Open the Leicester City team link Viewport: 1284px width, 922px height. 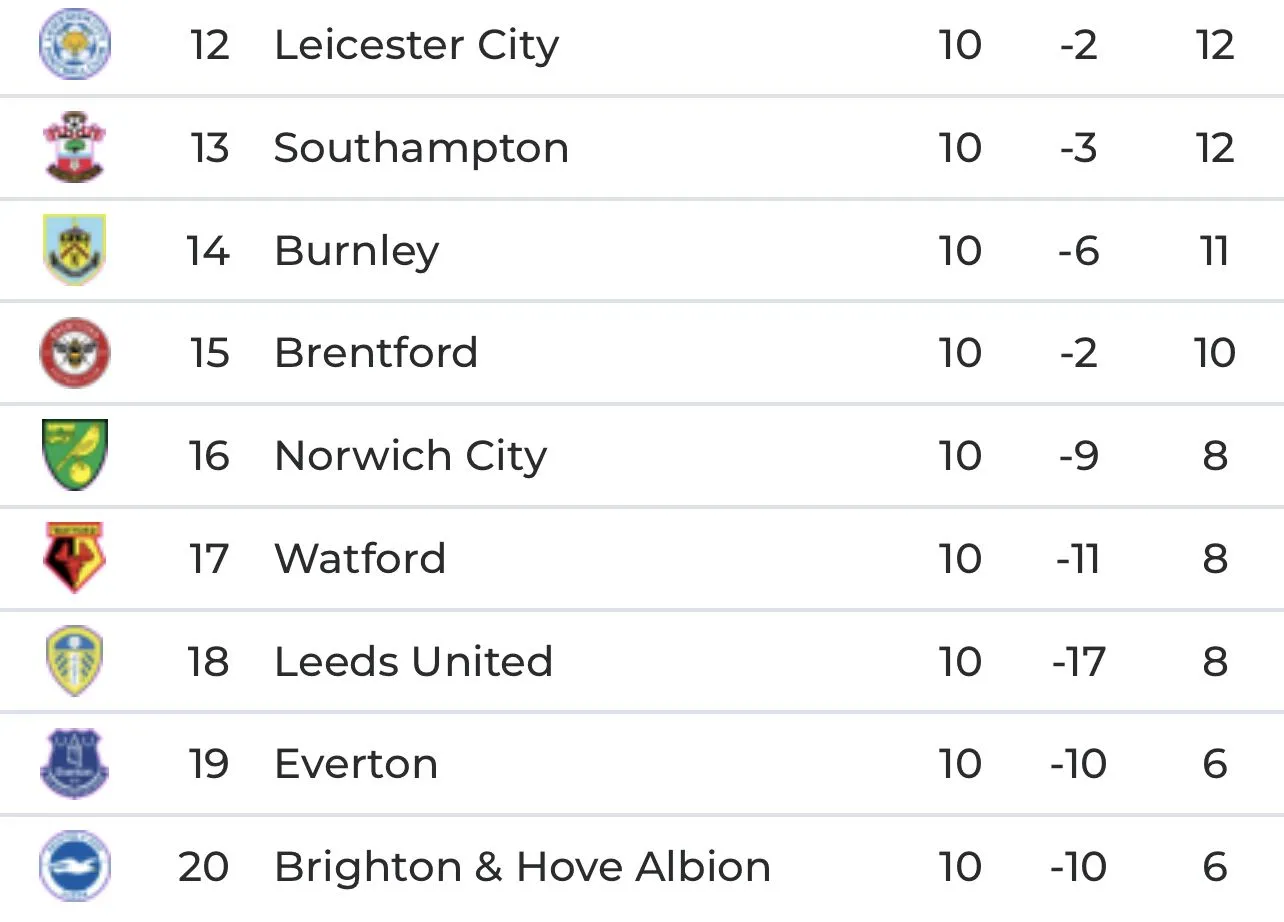(x=416, y=45)
